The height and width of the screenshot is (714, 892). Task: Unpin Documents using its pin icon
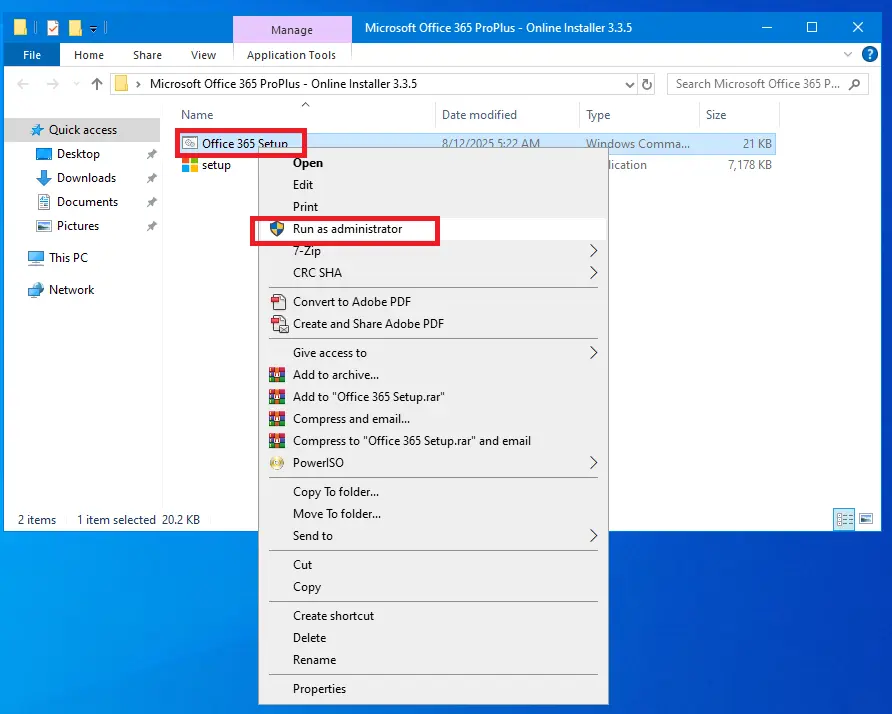pos(151,202)
